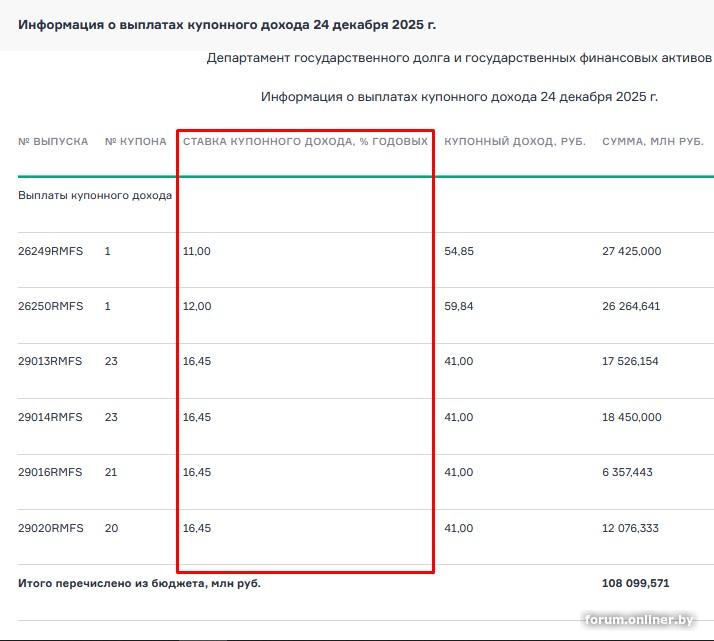Select the issue number 29020RMFS
The width and height of the screenshot is (714, 641).
click(51, 528)
